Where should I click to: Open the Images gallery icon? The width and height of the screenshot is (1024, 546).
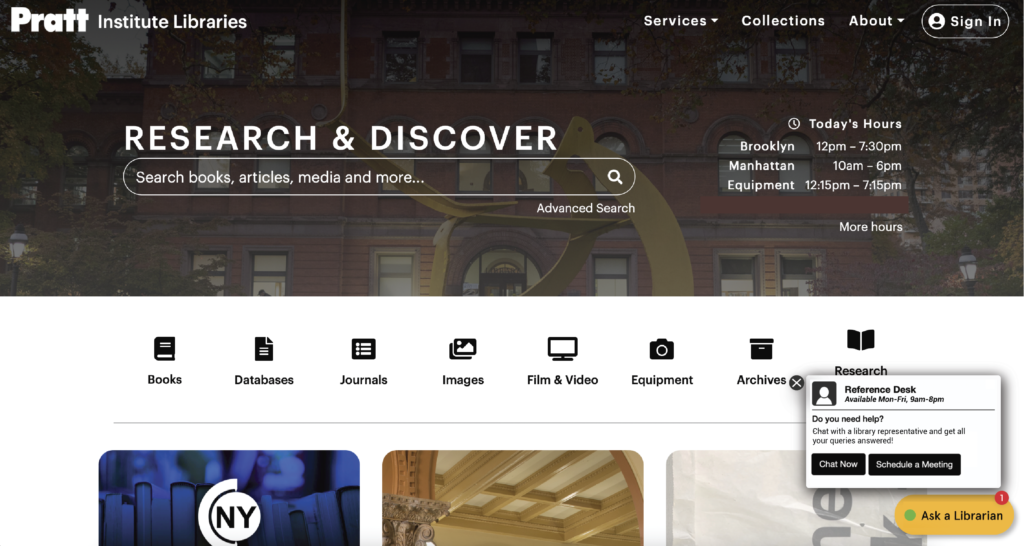click(x=462, y=349)
